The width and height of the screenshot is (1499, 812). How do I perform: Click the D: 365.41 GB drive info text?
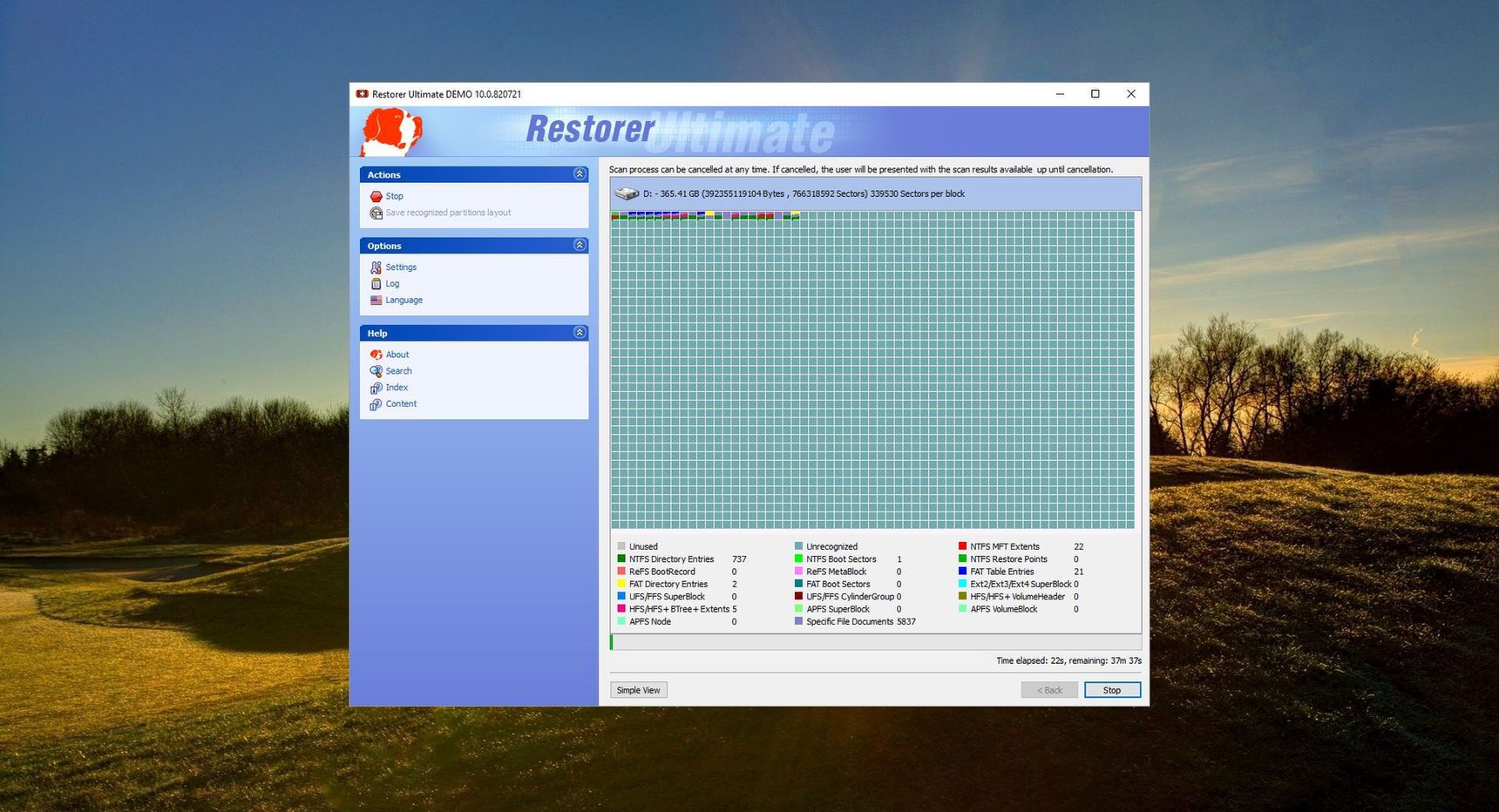804,193
